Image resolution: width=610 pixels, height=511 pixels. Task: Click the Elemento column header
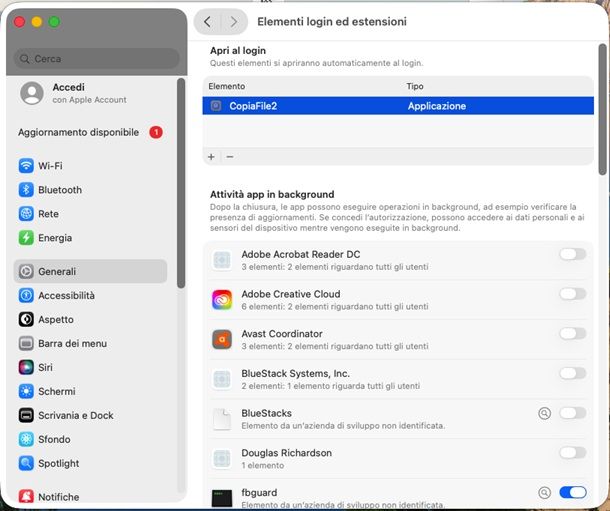click(x=227, y=86)
